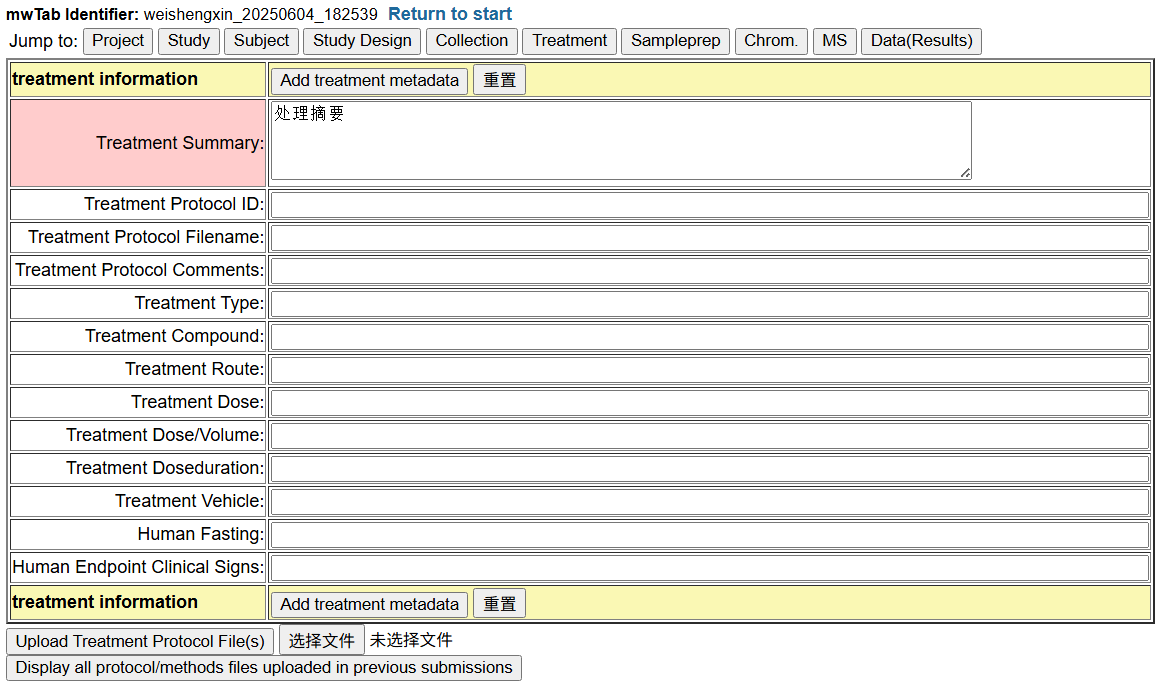Focus the Human Fasting input field

click(709, 535)
